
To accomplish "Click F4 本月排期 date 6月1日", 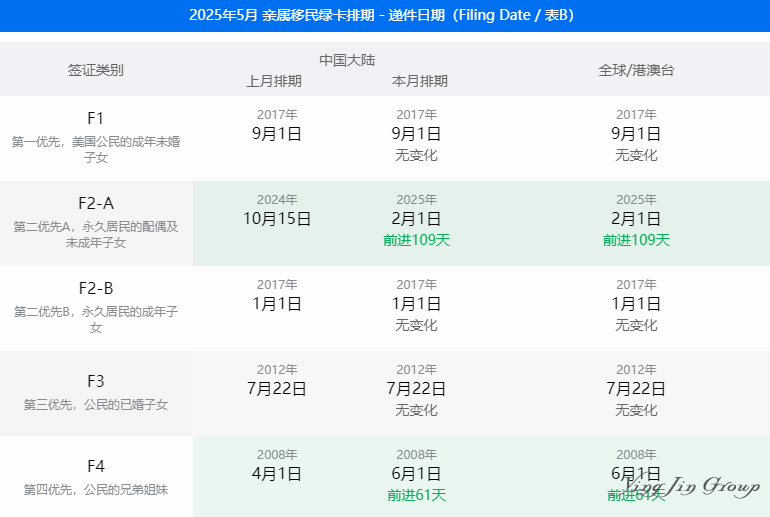I will (x=416, y=473).
